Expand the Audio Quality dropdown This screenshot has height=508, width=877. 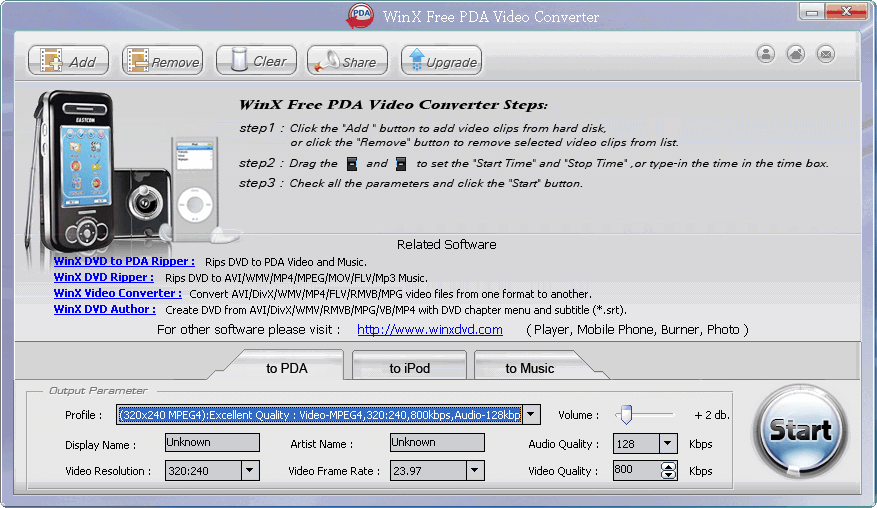tap(668, 444)
